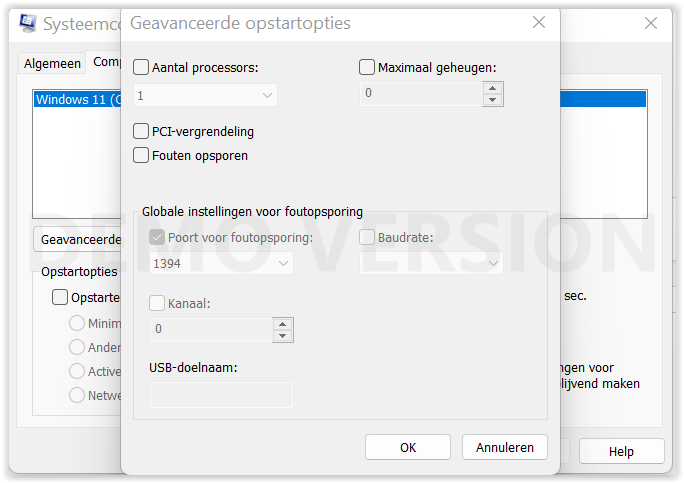The image size is (684, 483).
Task: Decrease the Kanaal value spinner
Action: 282,335
